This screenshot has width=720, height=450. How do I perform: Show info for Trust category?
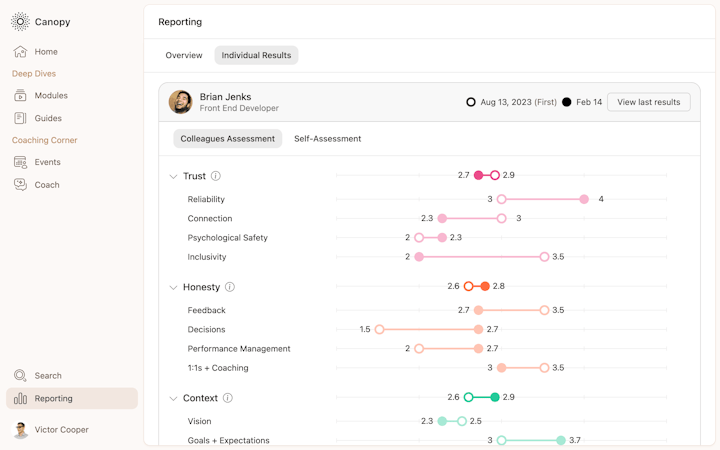pos(216,176)
